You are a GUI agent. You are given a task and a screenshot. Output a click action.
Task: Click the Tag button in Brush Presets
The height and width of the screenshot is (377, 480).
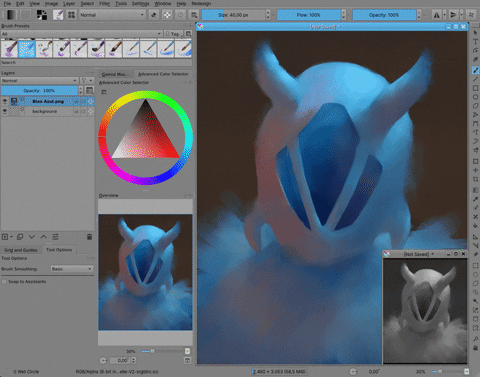pyautogui.click(x=173, y=34)
